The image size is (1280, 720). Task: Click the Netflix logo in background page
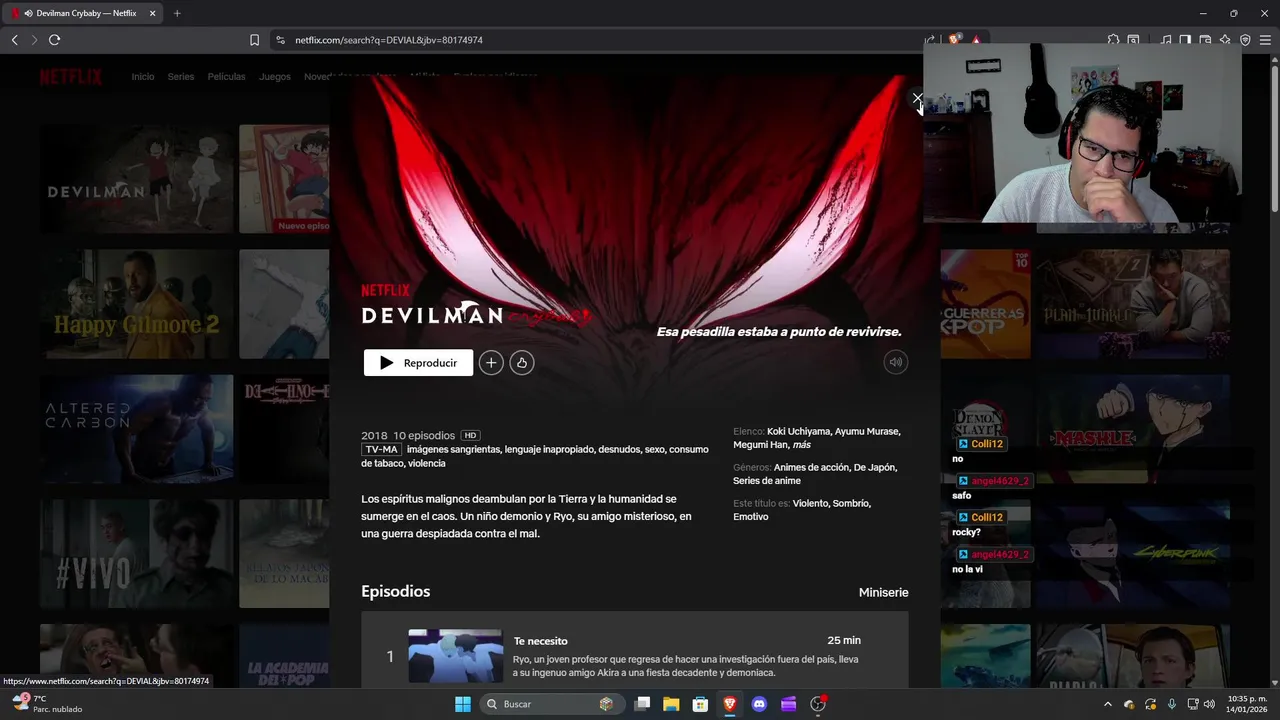71,77
